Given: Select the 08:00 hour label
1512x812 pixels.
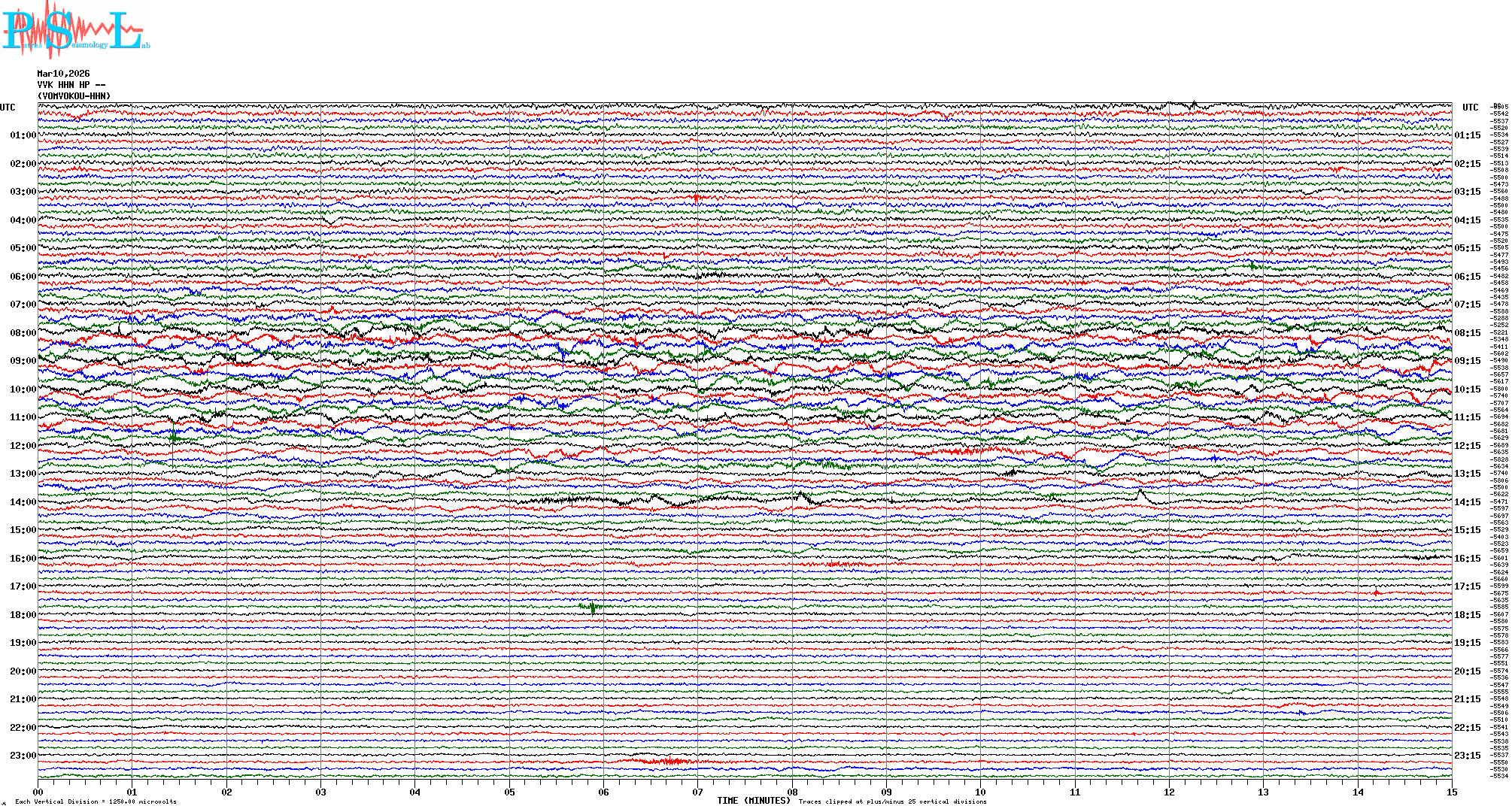Looking at the screenshot, I should coord(23,333).
